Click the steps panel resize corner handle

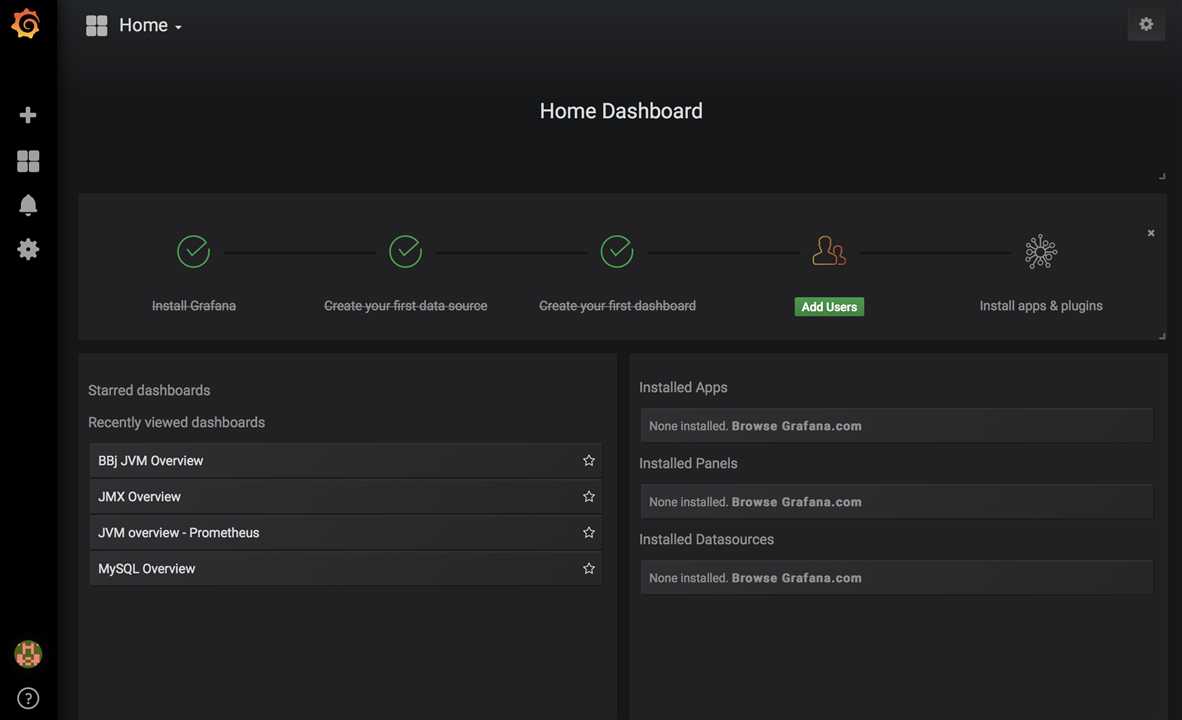(x=1162, y=336)
